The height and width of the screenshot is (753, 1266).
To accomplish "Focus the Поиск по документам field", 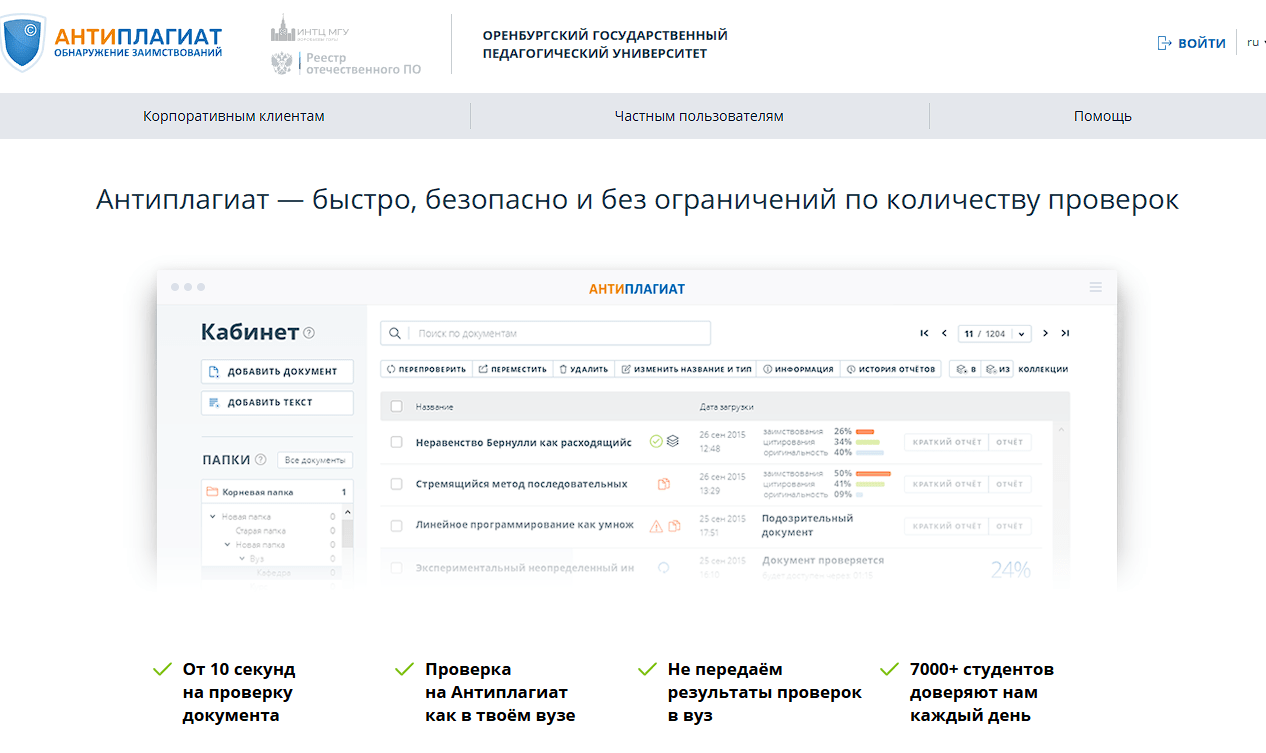I will tap(545, 333).
